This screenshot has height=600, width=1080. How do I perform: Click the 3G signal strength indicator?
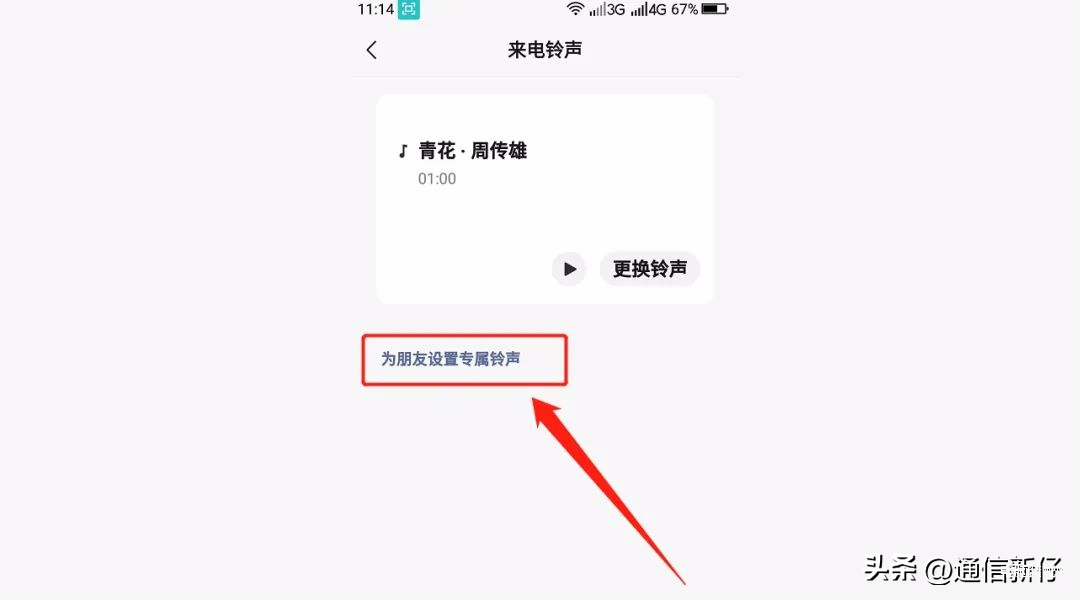607,10
